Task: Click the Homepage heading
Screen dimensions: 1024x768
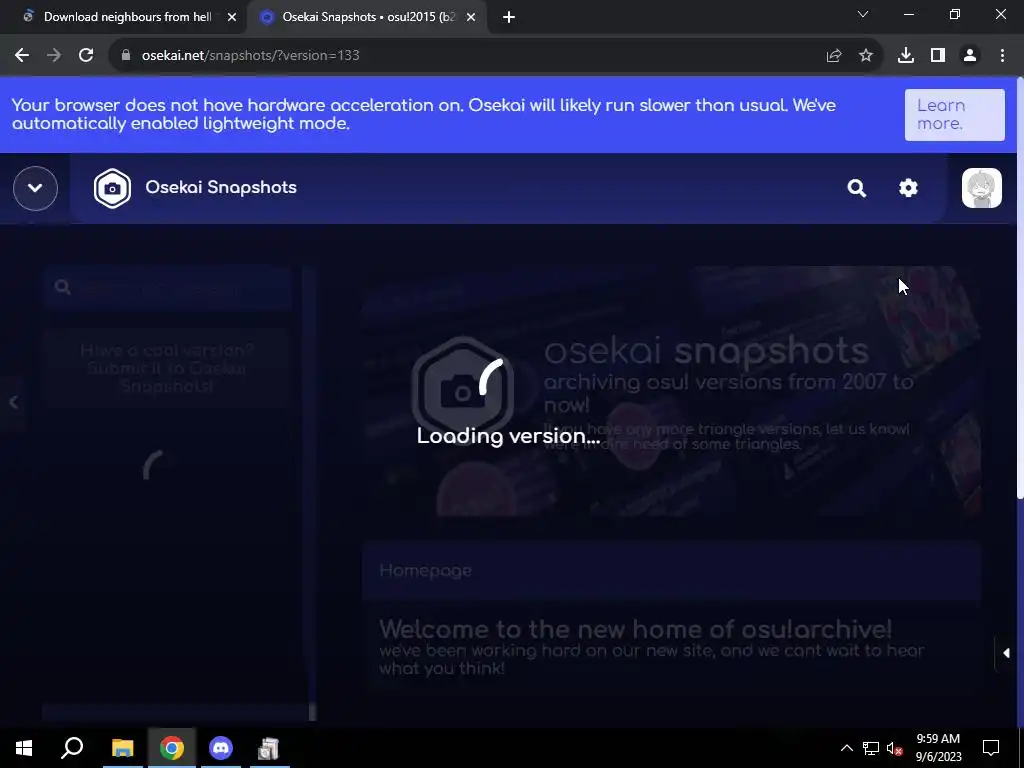Action: 425,571
